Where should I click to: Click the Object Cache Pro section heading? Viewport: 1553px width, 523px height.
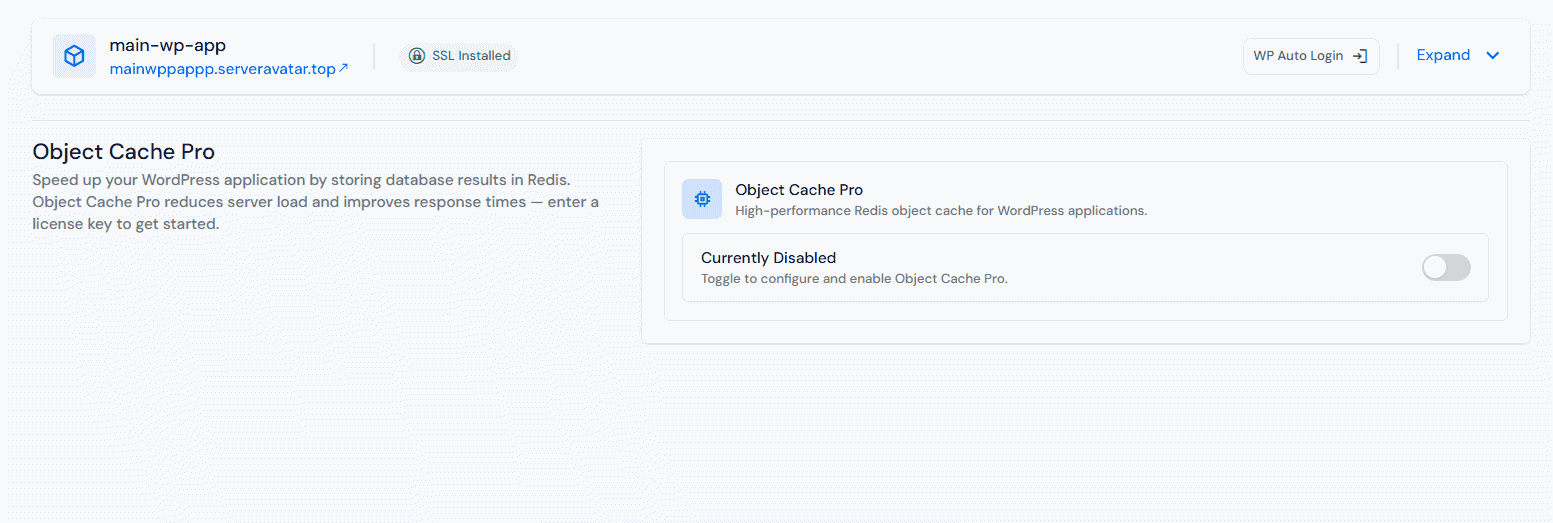point(124,151)
